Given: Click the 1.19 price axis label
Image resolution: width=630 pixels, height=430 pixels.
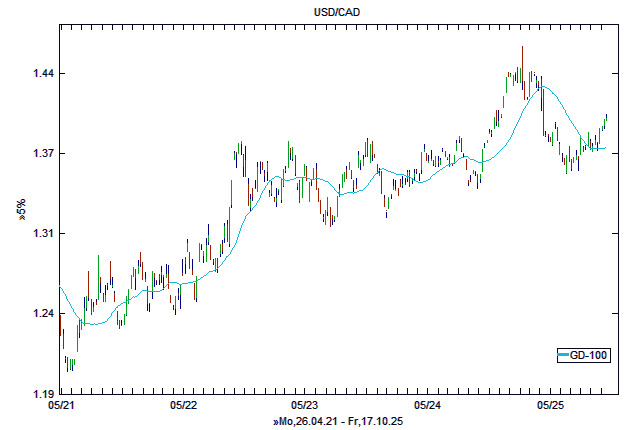Looking at the screenshot, I should [40, 394].
